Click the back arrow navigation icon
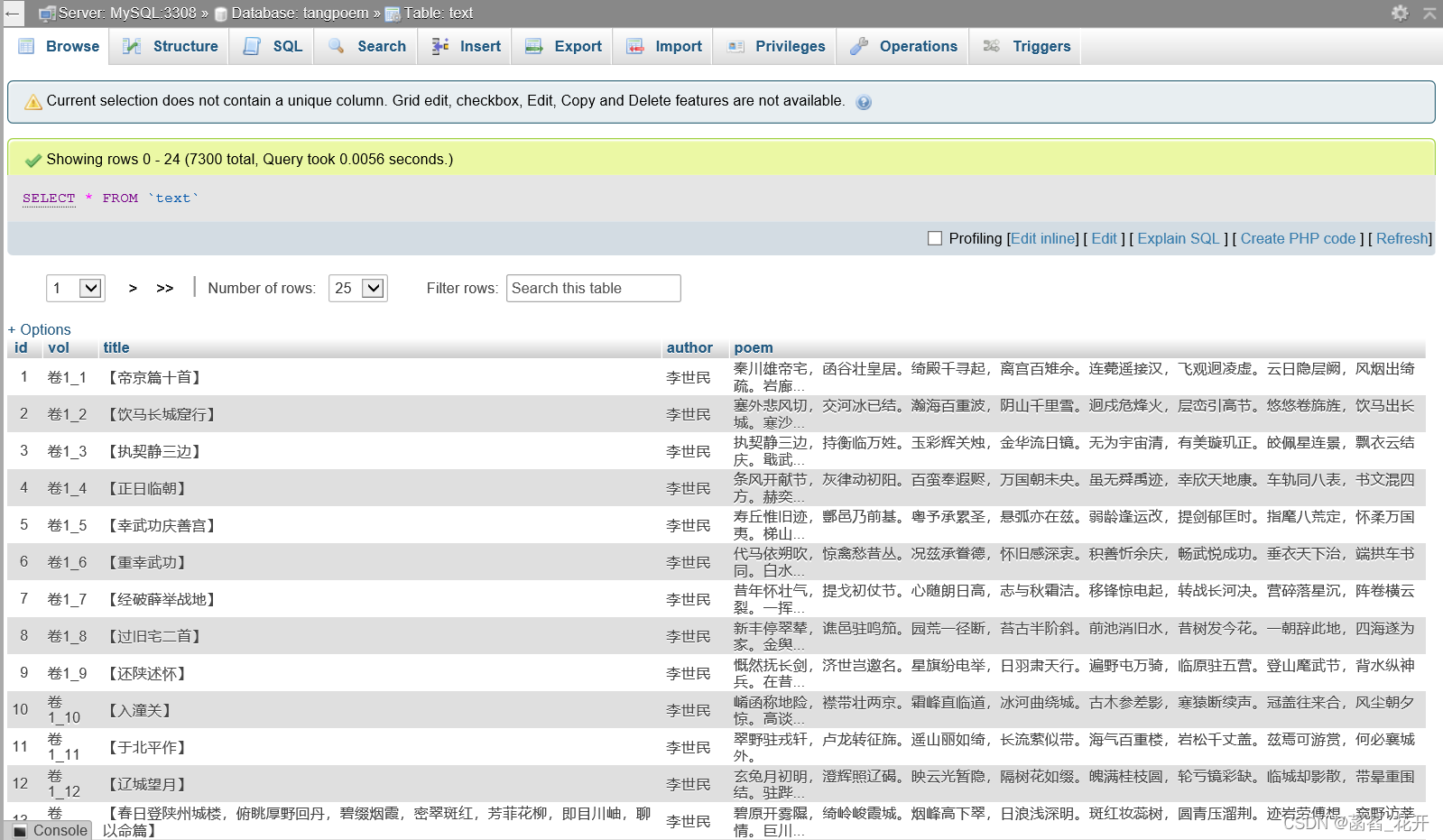Screen dimensions: 1443x840 click(x=13, y=14)
